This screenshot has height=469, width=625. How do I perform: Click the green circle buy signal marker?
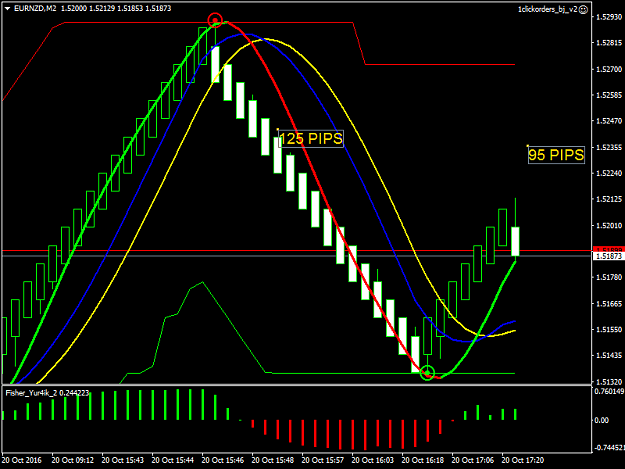[427, 373]
